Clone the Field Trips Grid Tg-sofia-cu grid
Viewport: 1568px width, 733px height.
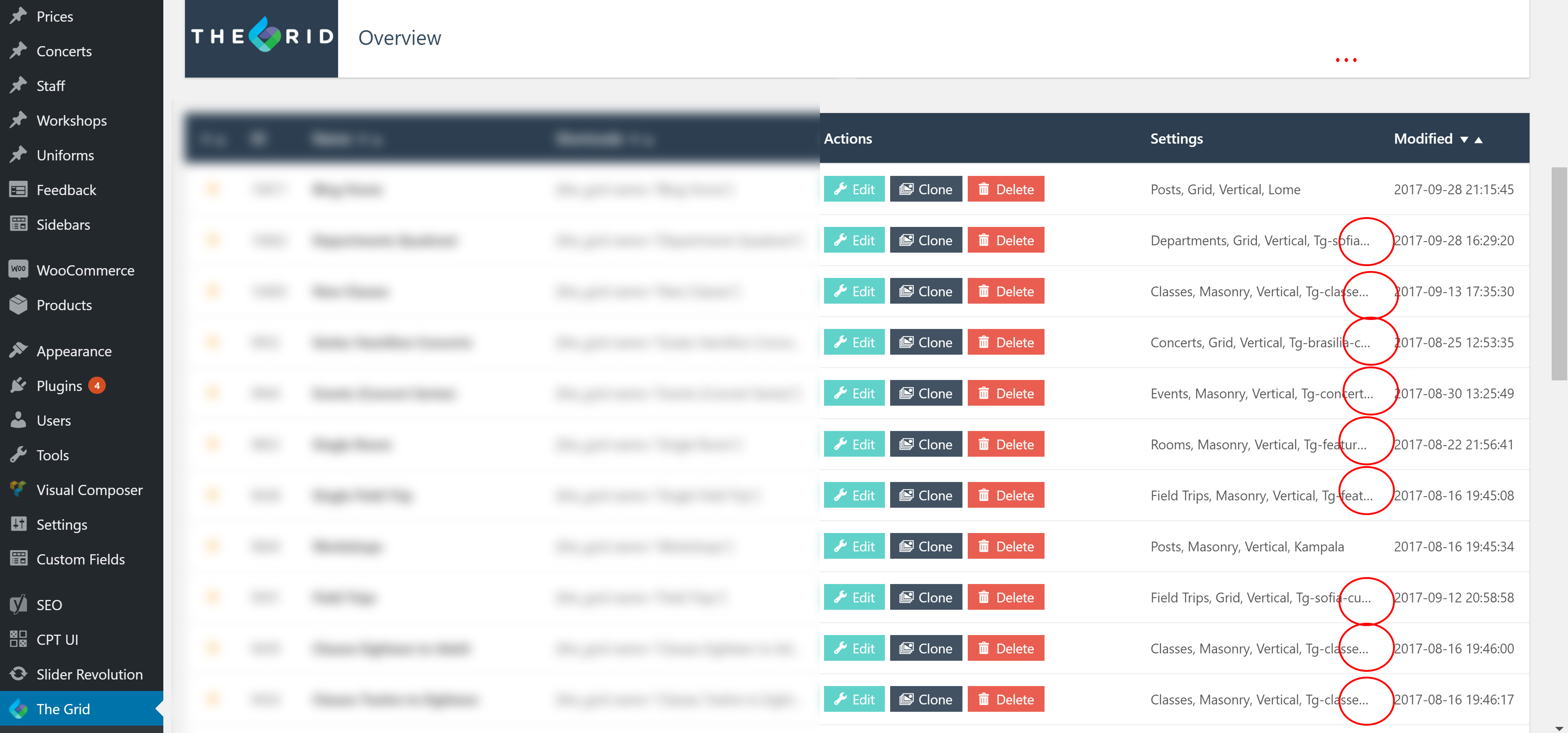pyautogui.click(x=926, y=598)
